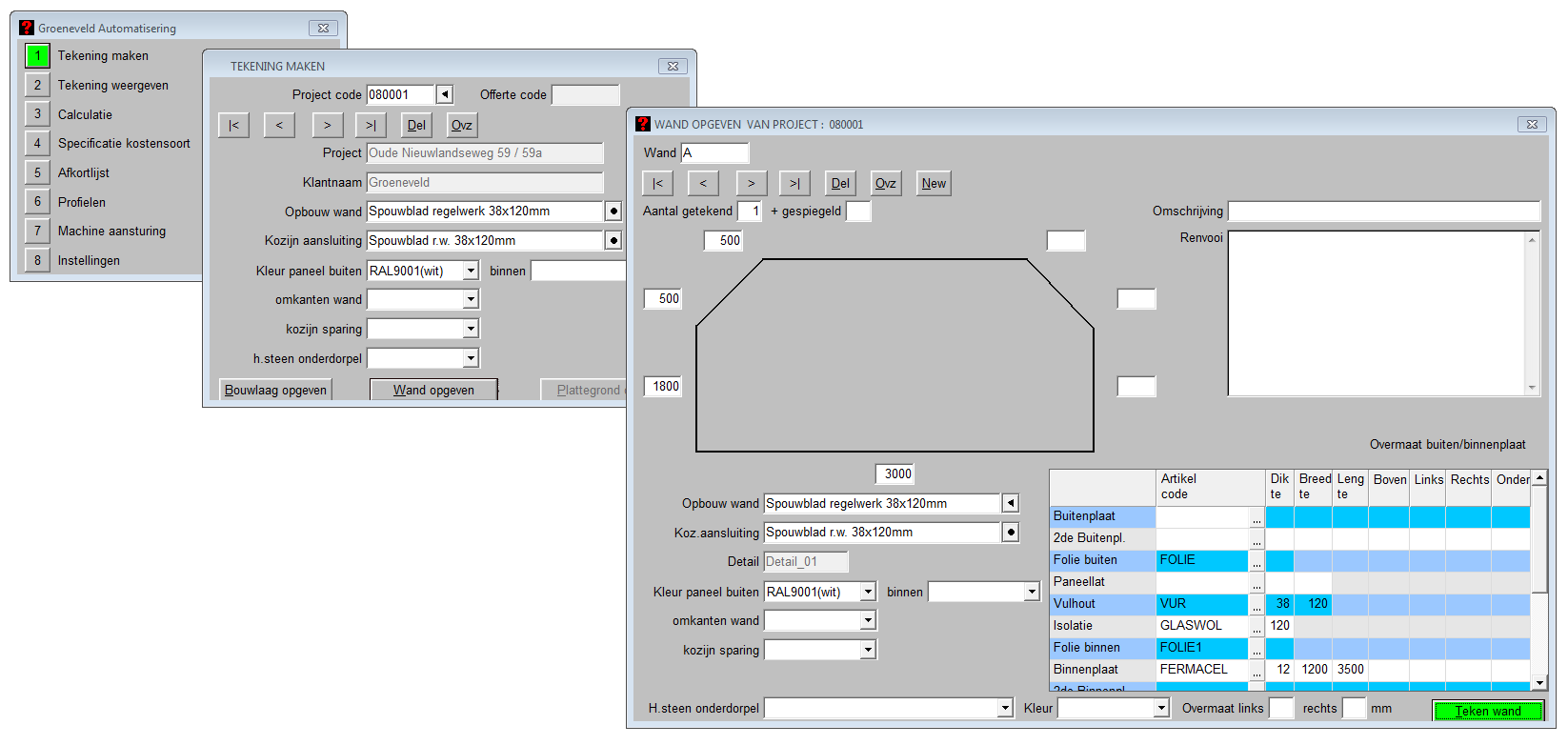Go to next wall record in Wand window
The image size is (1568, 745).
coord(751,184)
